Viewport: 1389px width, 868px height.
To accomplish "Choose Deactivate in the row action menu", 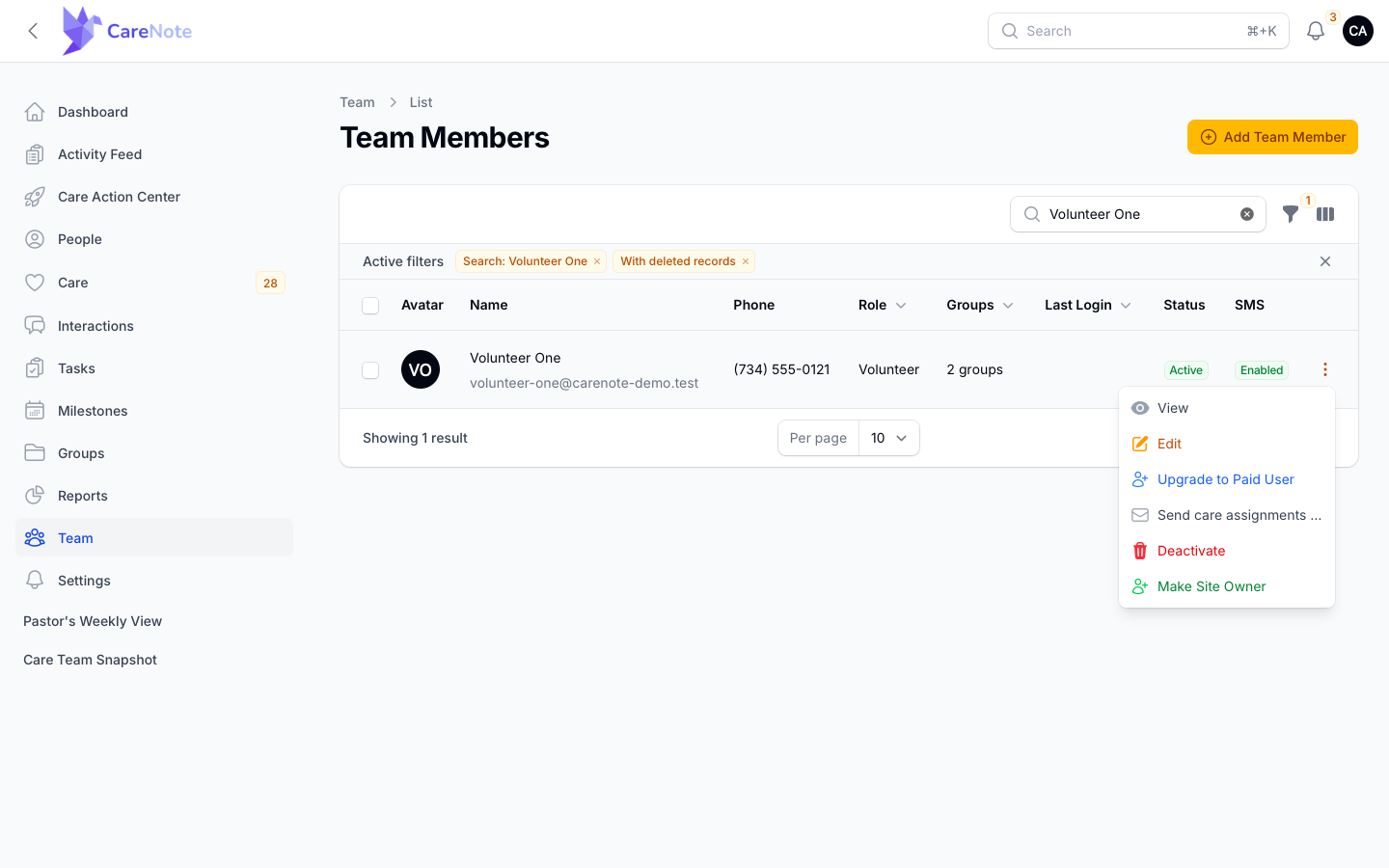I will [1227, 551].
